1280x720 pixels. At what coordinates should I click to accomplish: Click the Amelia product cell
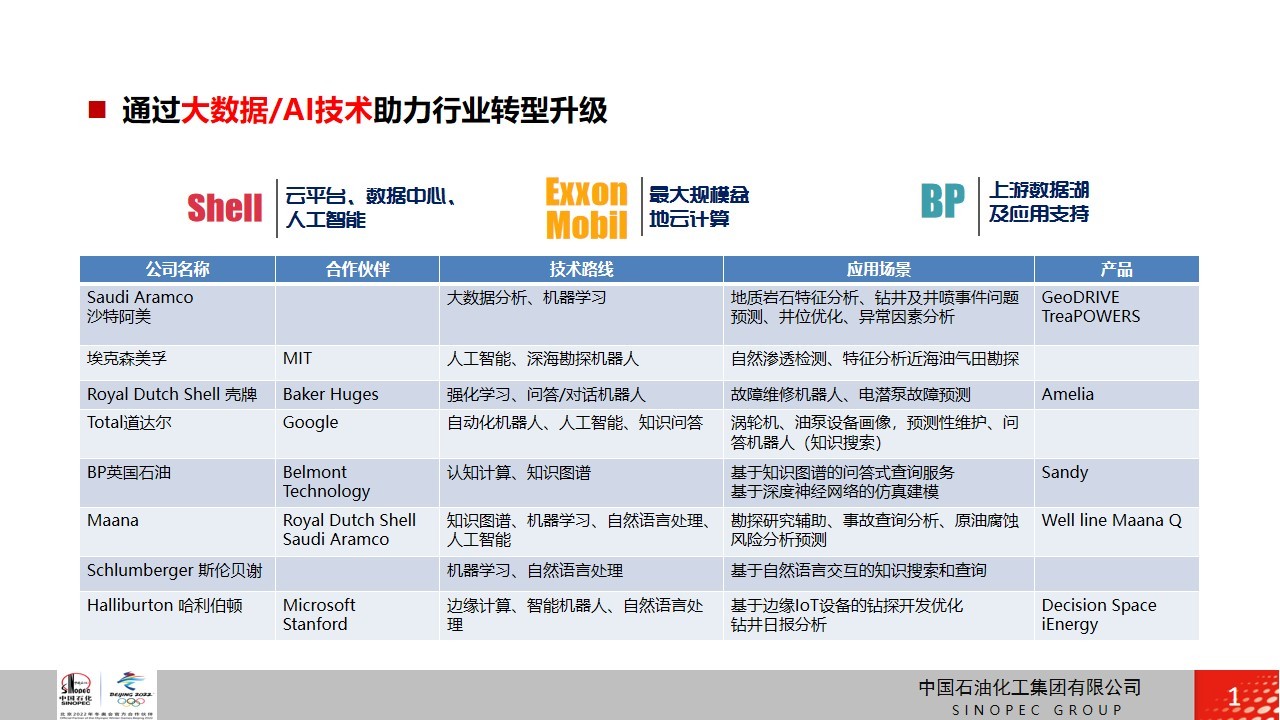[1117, 395]
